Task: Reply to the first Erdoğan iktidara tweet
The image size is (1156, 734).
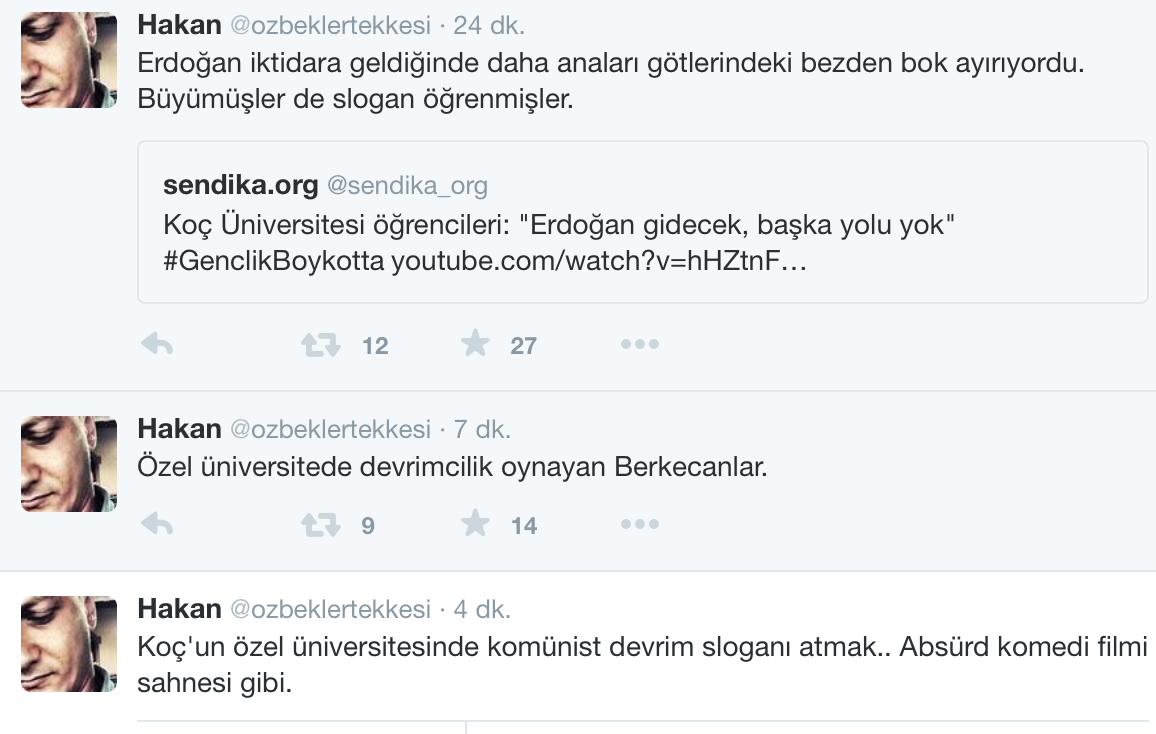Action: coord(157,345)
